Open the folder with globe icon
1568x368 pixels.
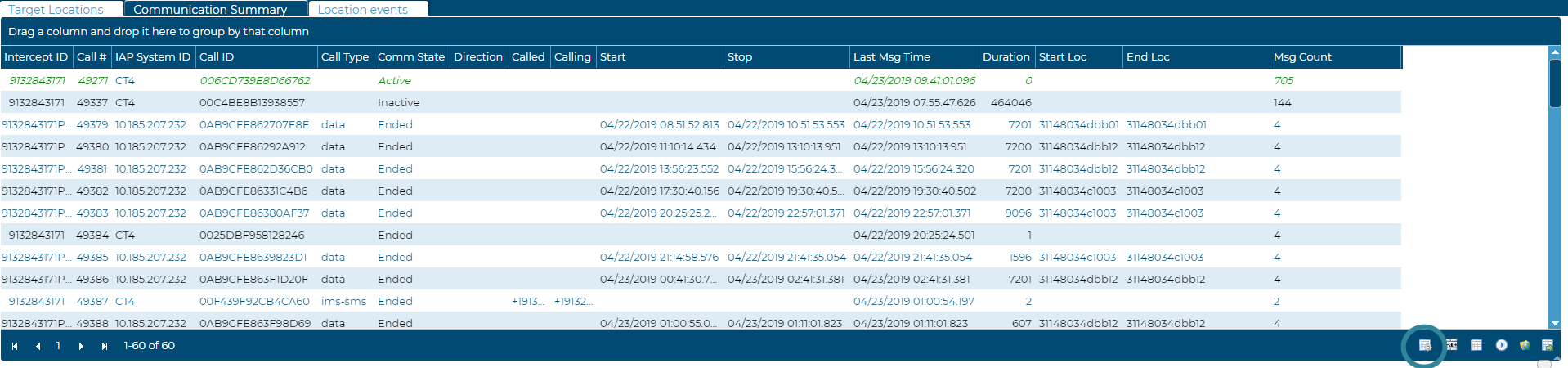[x=1524, y=345]
